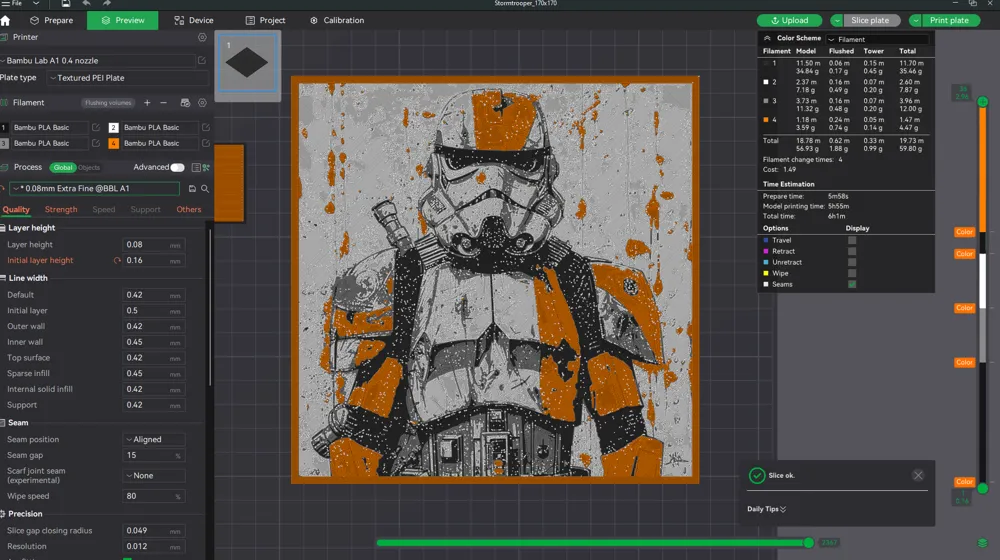Click the settings list icon beside Advanced toggle
Screen dimensions: 1000x560
196,167
